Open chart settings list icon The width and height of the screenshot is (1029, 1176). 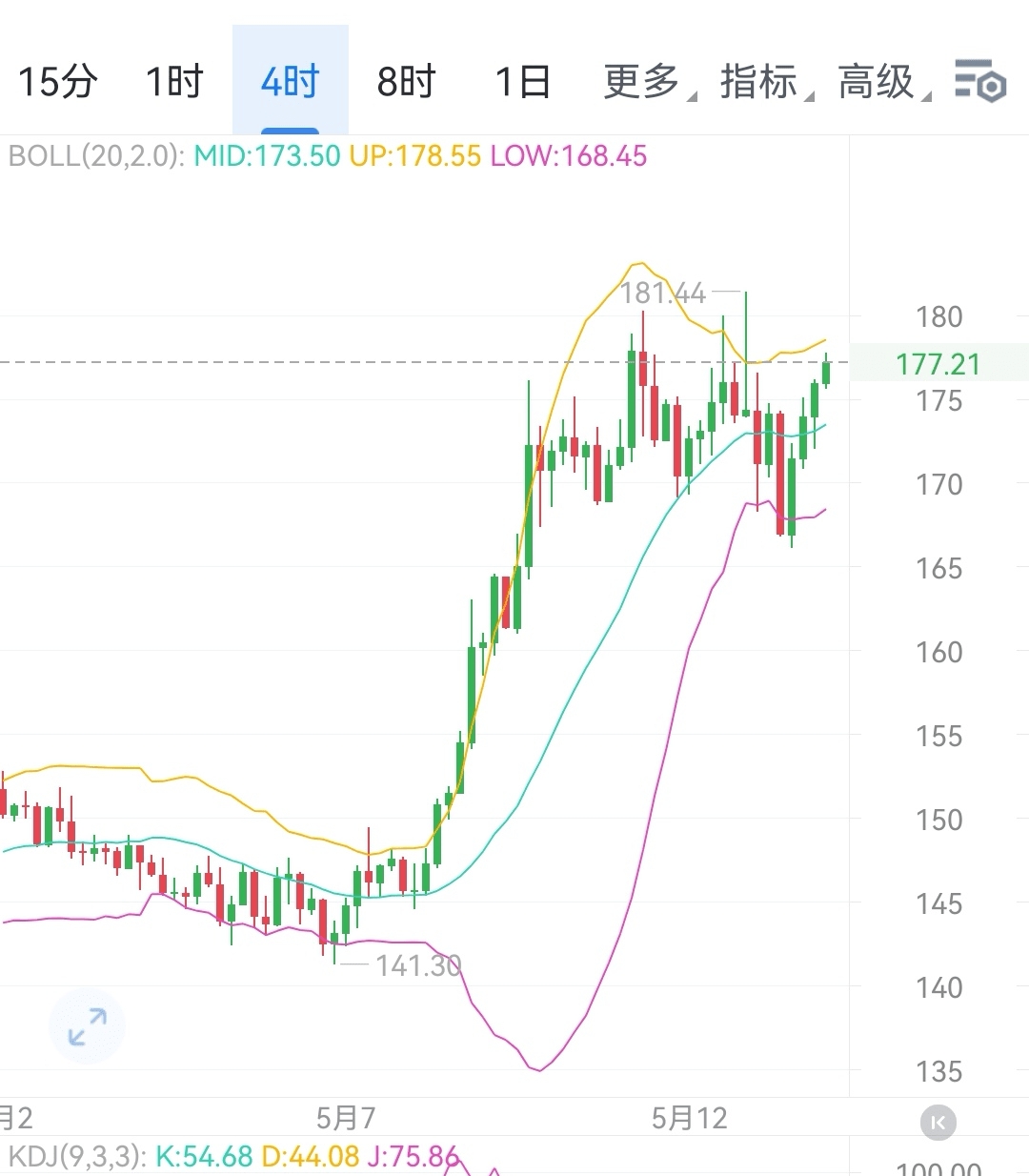[x=980, y=81]
